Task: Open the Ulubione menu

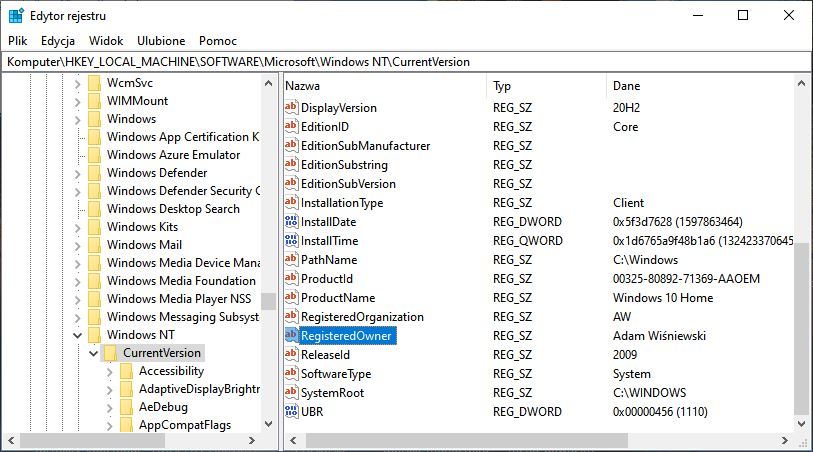Action: point(160,41)
